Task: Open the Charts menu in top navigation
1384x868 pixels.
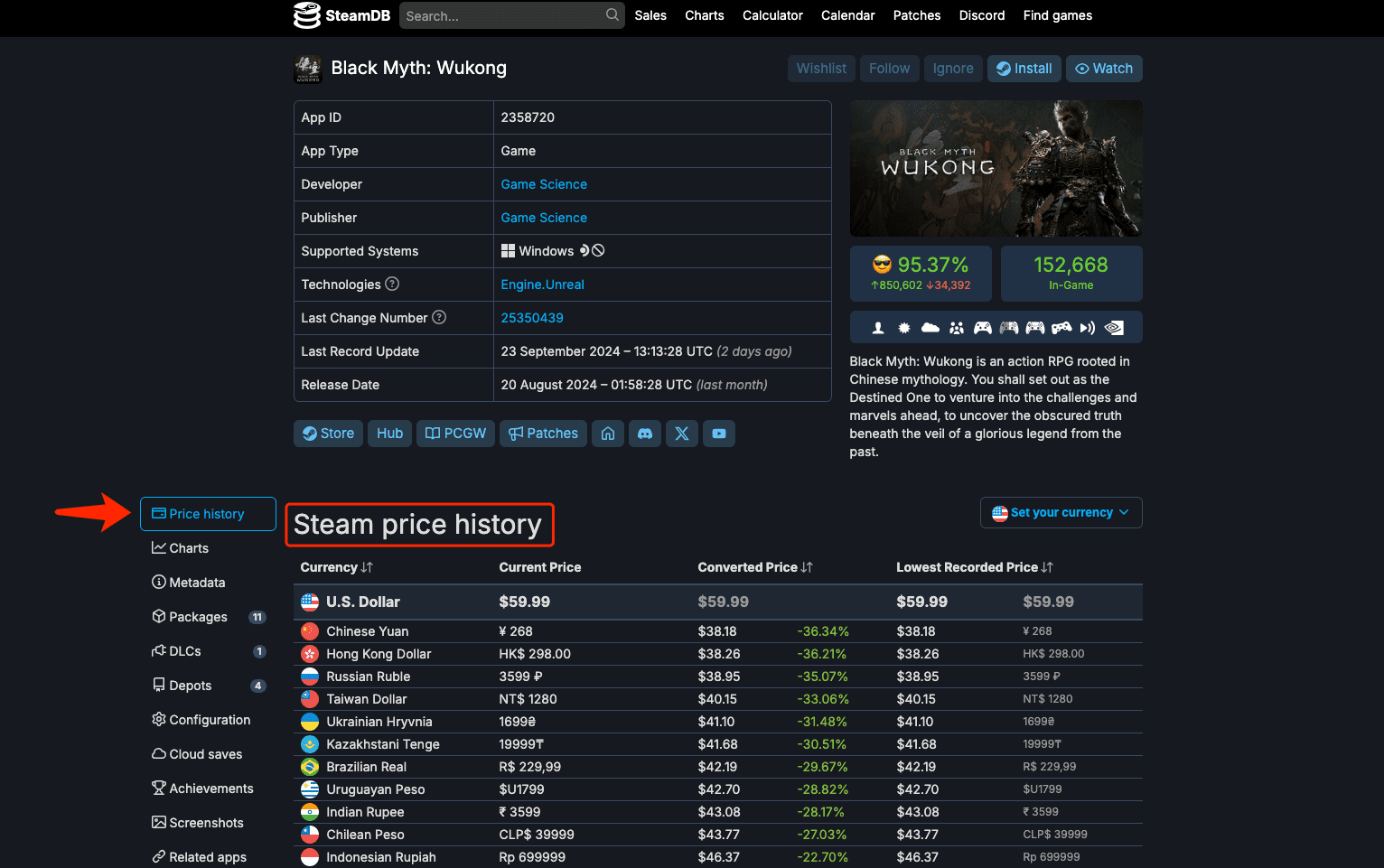Action: coord(705,15)
